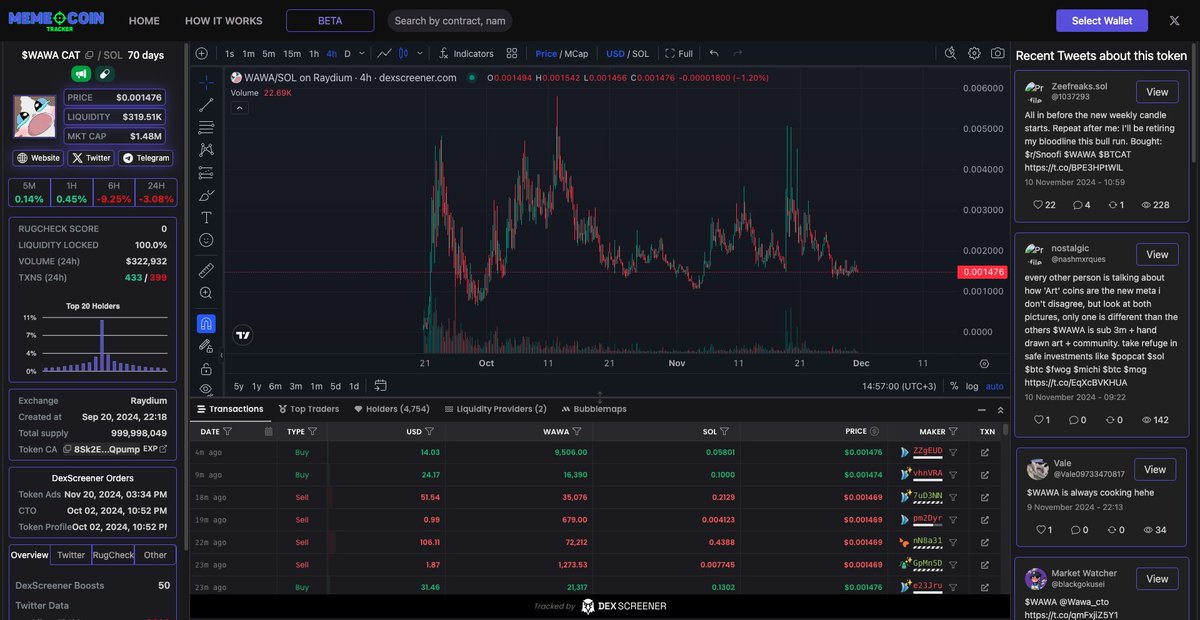
Task: Open the chart layout grid selector
Action: pos(512,53)
